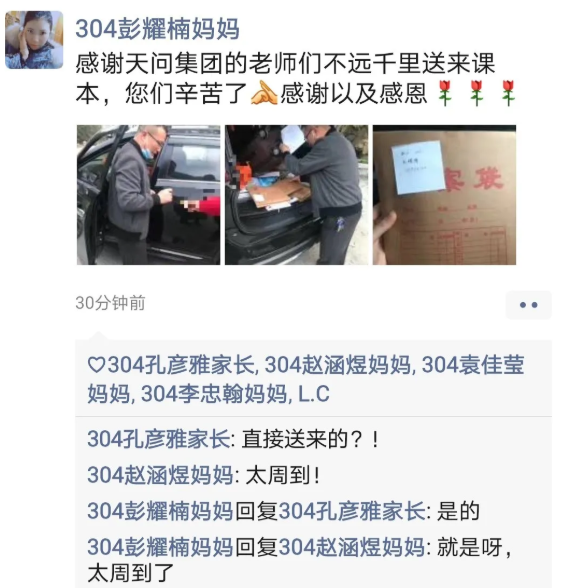The image size is (563, 588).
Task: Open L.C profile in the likes list
Action: [314, 394]
